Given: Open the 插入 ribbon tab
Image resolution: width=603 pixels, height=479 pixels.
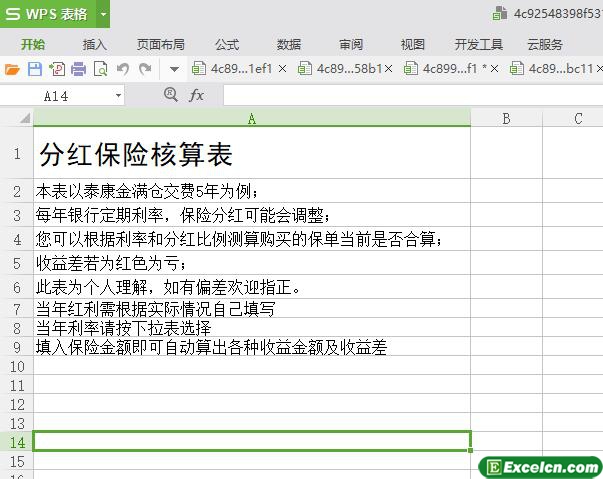Looking at the screenshot, I should tap(95, 45).
